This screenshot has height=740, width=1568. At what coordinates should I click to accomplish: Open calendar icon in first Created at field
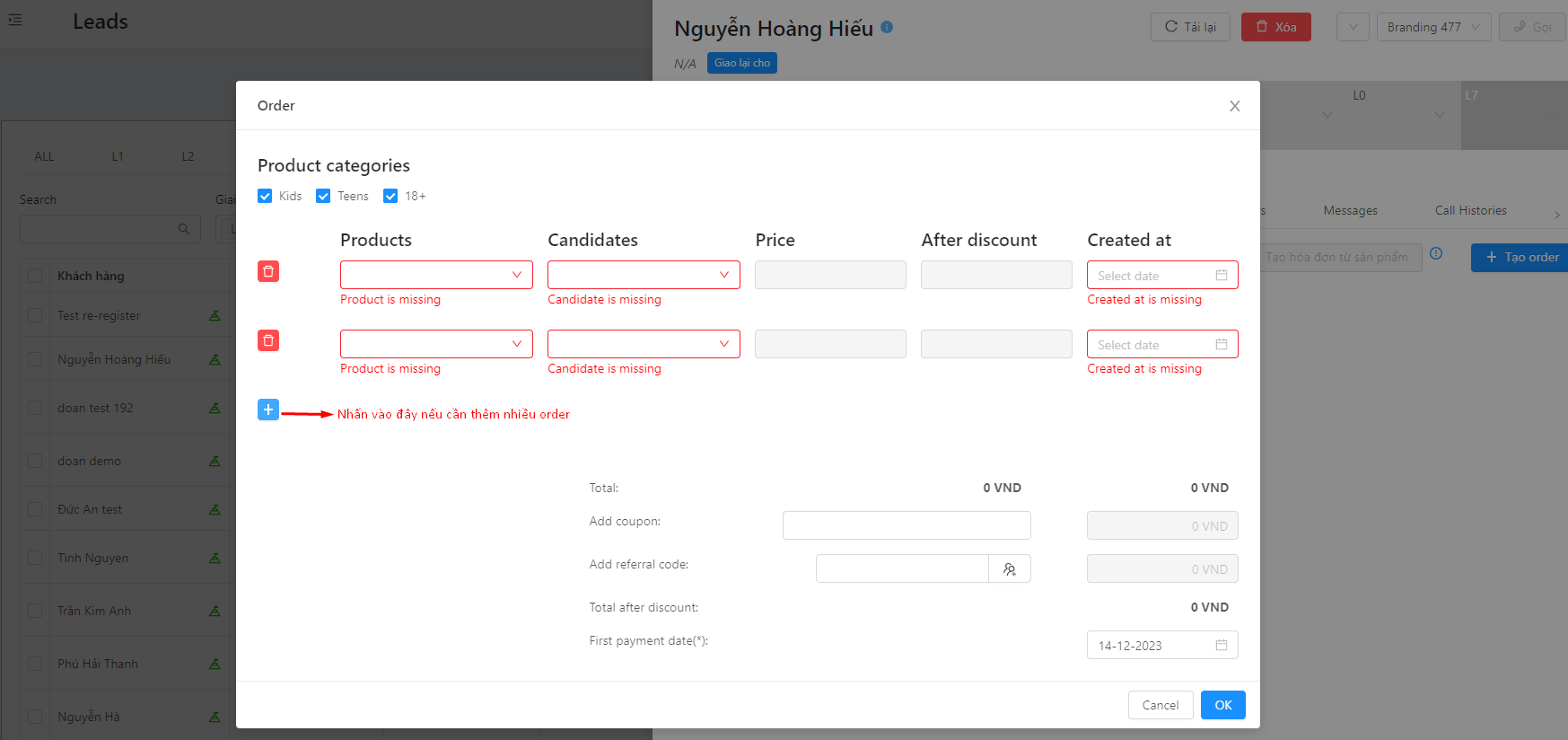tap(1222, 275)
